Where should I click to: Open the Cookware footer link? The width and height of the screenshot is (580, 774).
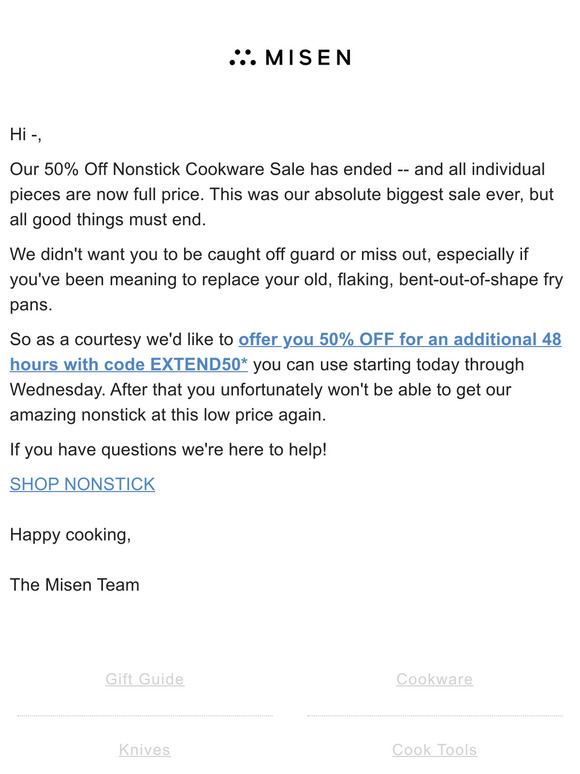click(434, 679)
